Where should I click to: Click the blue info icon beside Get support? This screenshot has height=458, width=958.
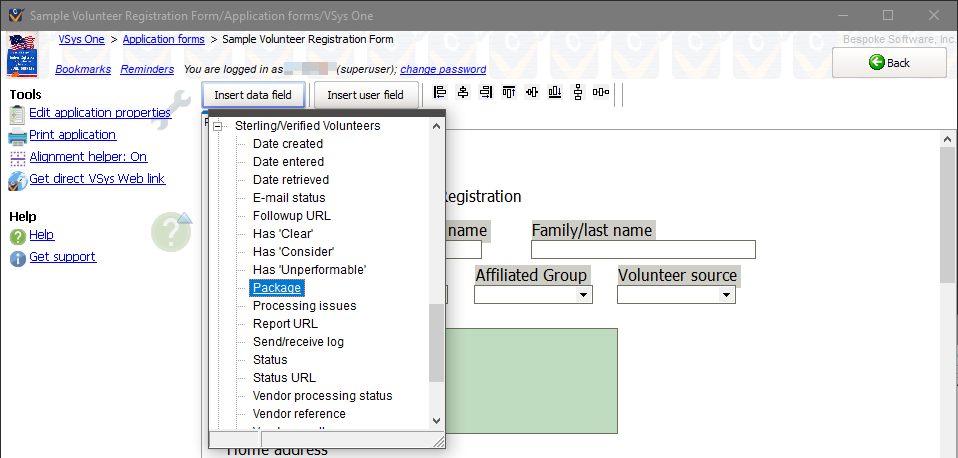click(17, 258)
